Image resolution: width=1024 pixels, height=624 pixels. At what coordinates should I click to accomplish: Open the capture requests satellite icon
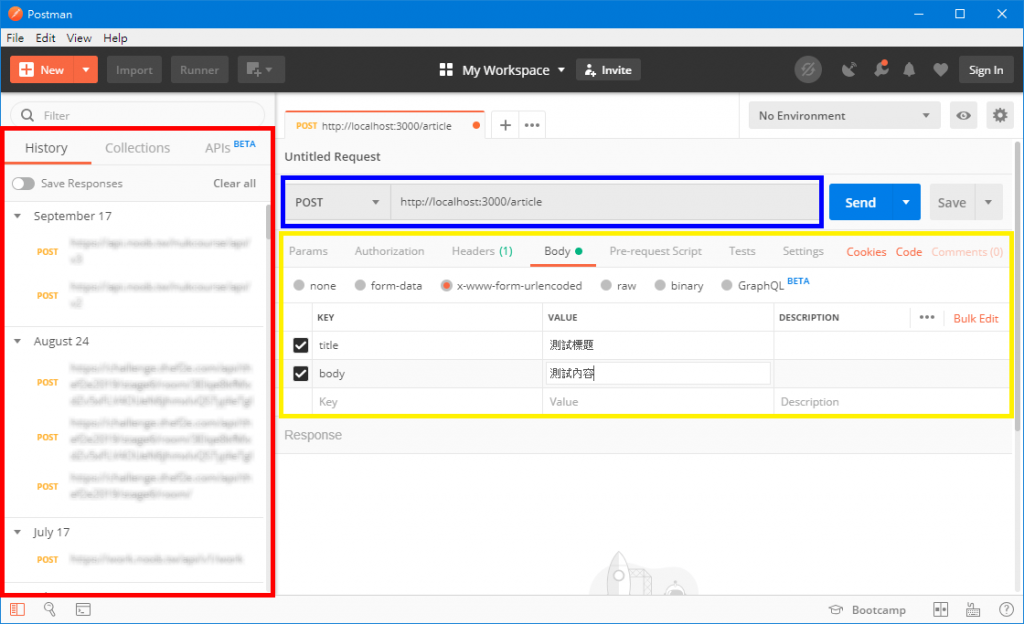[848, 70]
